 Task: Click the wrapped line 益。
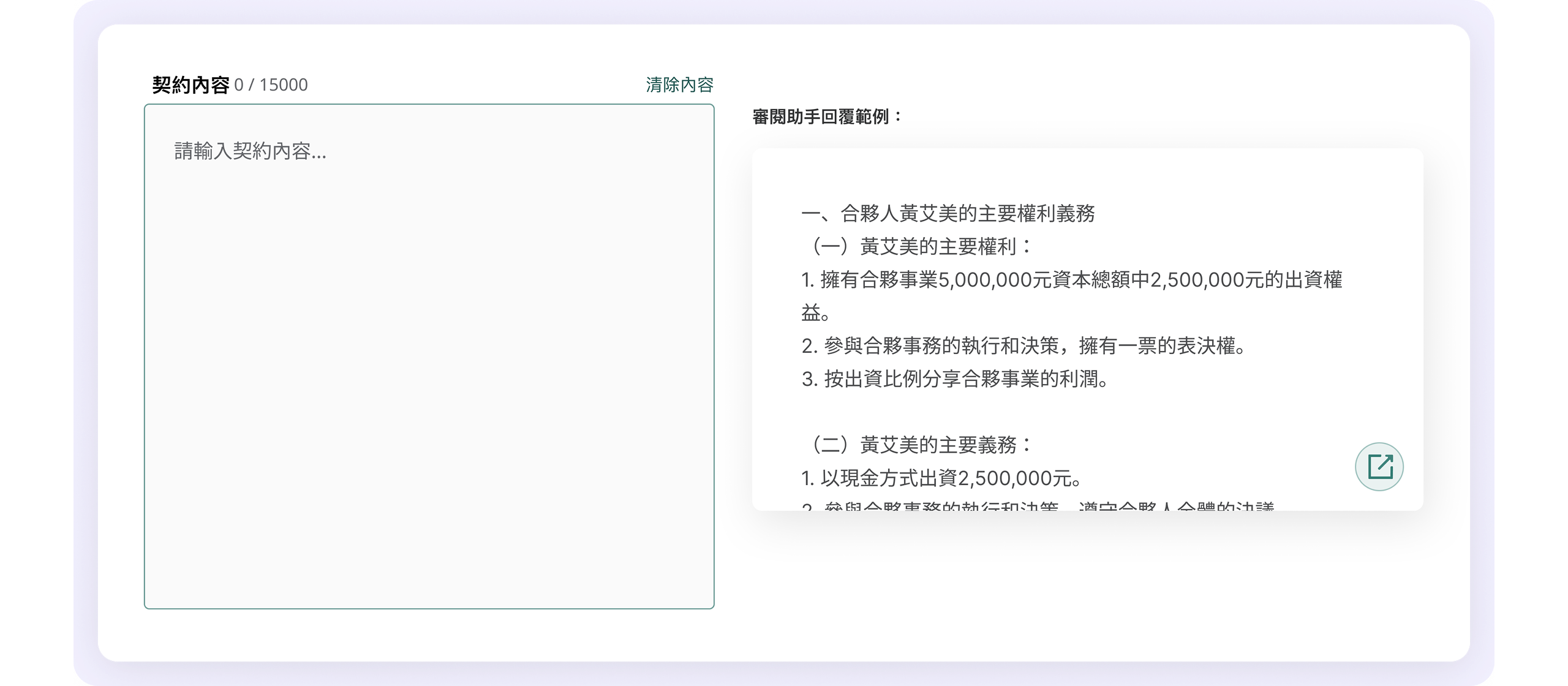pyautogui.click(x=815, y=313)
